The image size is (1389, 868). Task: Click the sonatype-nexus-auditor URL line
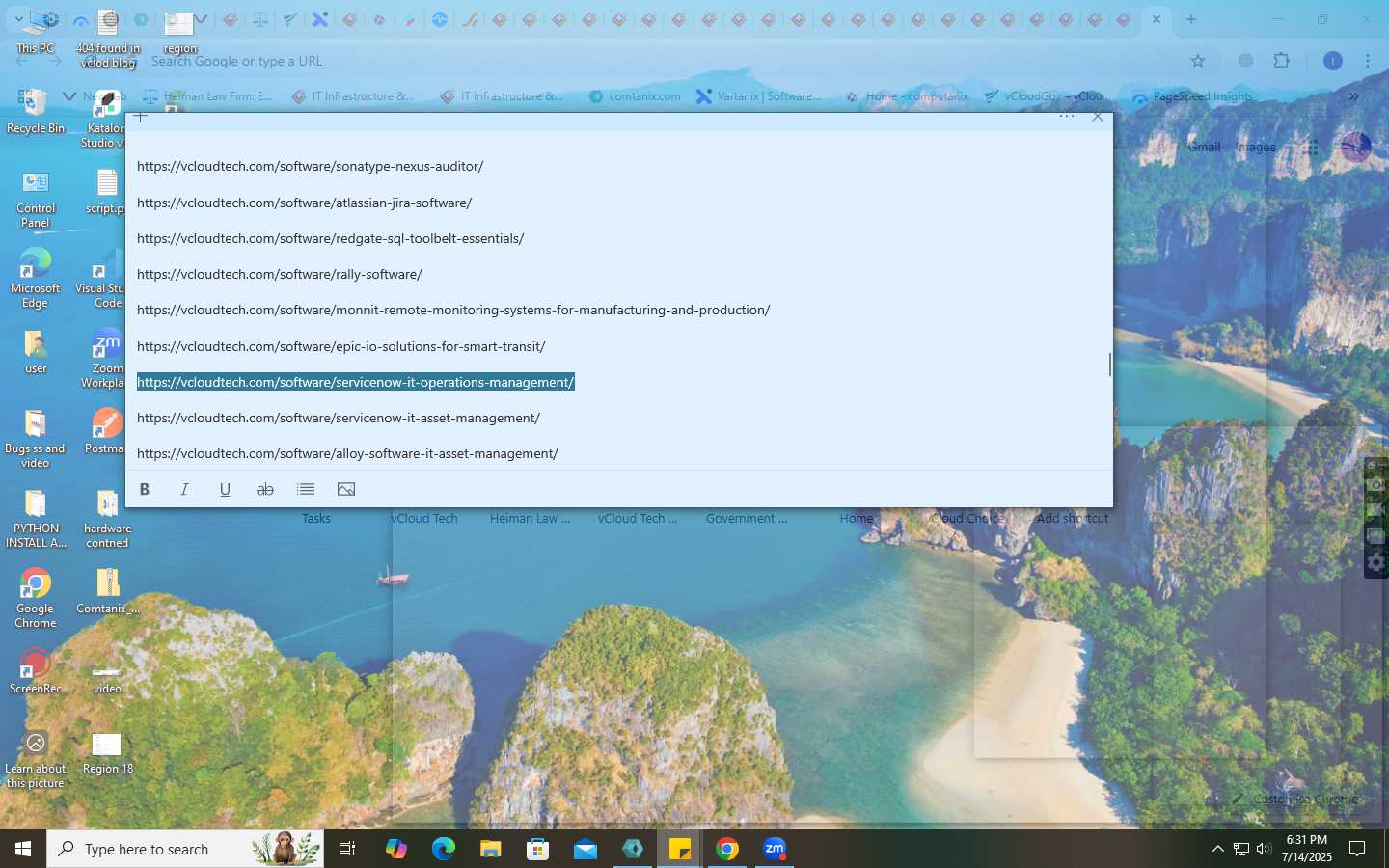coord(311,166)
